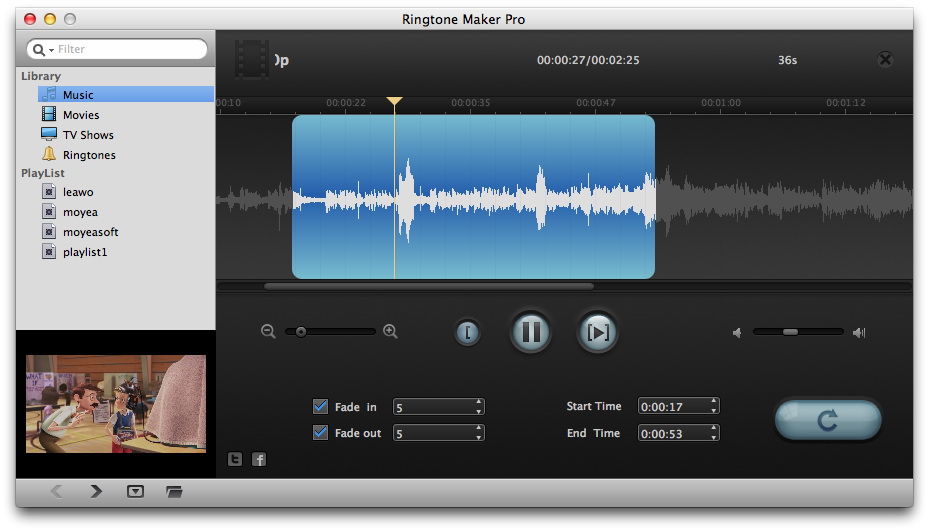
Task: Click the convert ringtone refresh button
Action: 827,420
